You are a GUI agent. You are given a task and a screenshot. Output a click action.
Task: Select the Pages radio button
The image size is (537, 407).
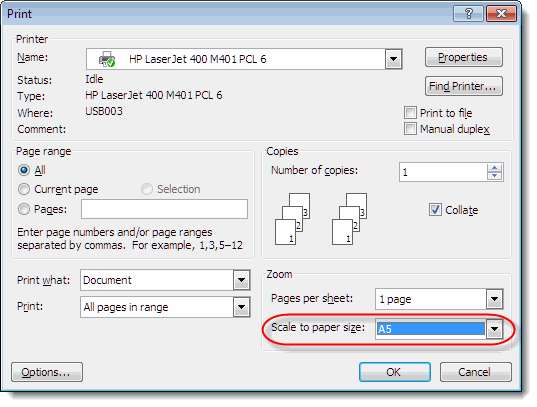(x=24, y=209)
